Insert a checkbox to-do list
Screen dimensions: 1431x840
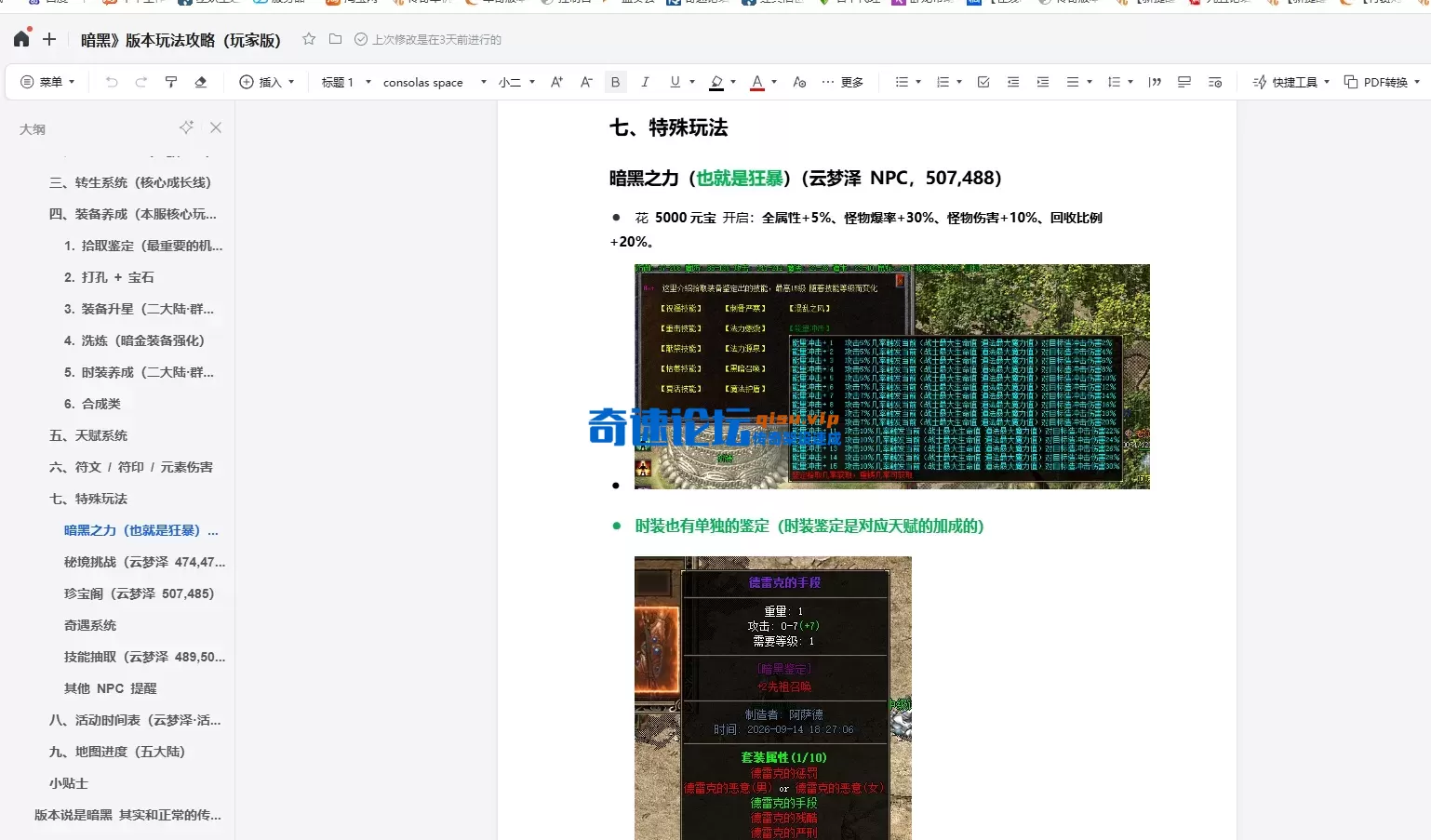pyautogui.click(x=983, y=82)
